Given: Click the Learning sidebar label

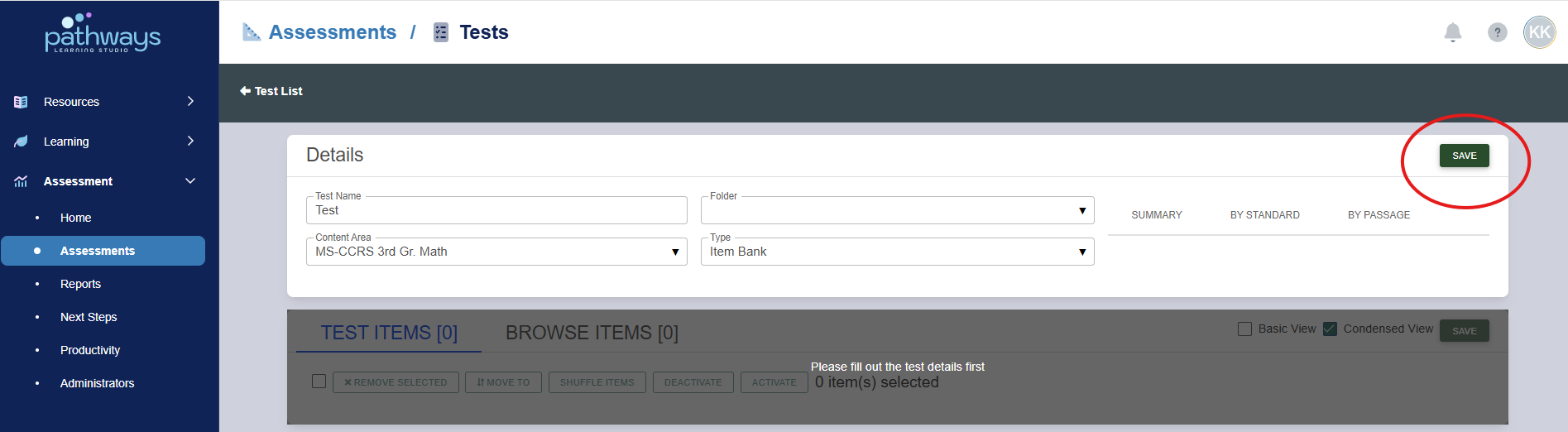Looking at the screenshot, I should tap(66, 142).
